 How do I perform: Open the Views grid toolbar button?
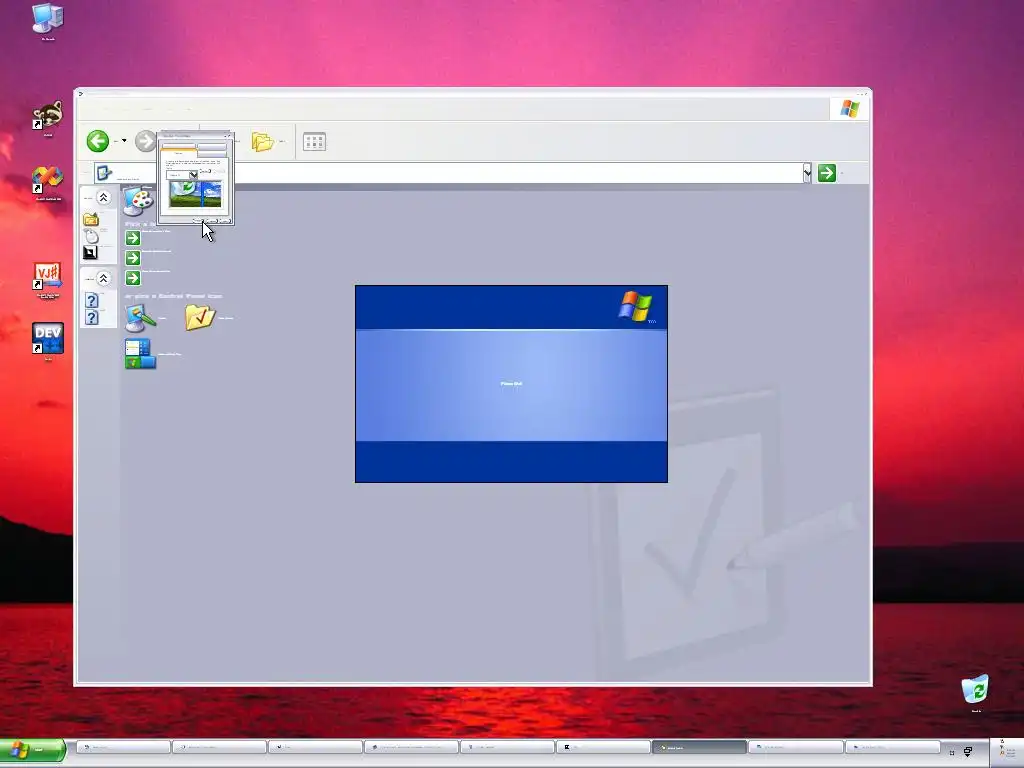tap(314, 142)
